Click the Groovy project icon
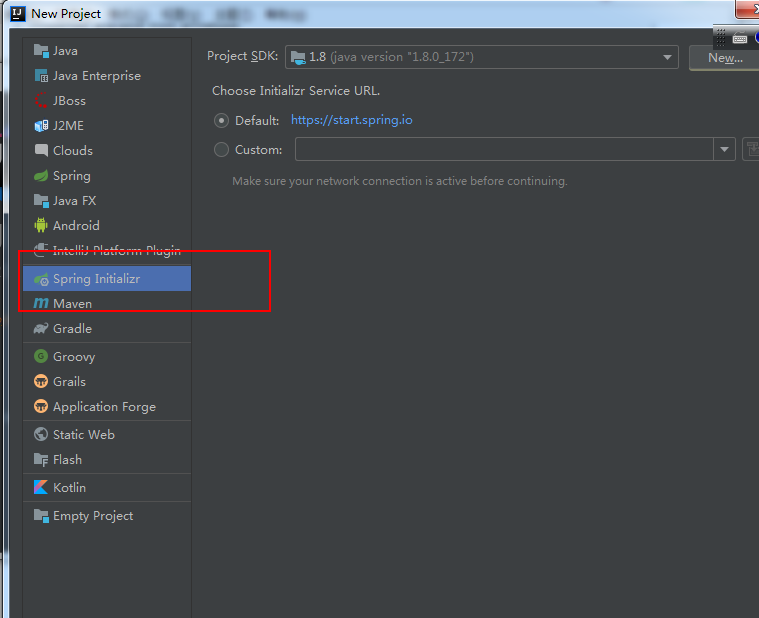759x618 pixels. click(41, 357)
